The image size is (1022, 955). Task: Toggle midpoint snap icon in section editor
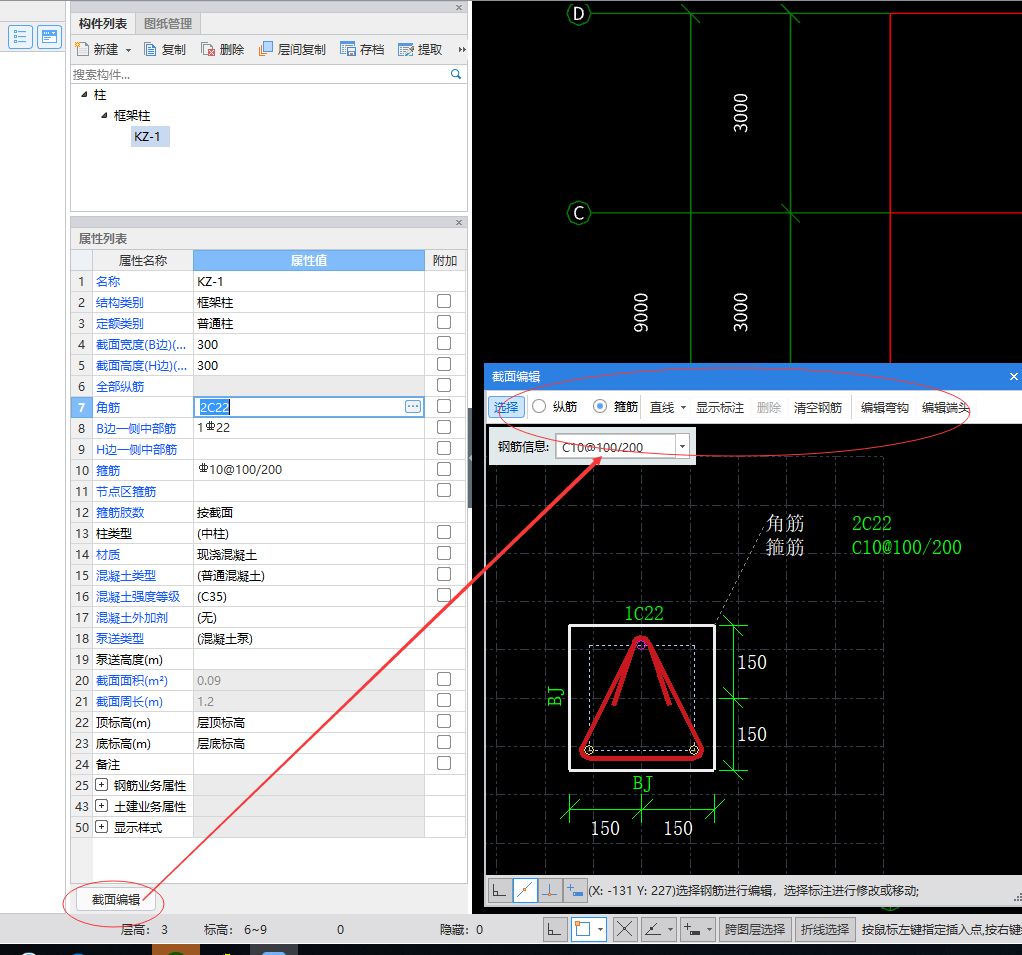[525, 890]
